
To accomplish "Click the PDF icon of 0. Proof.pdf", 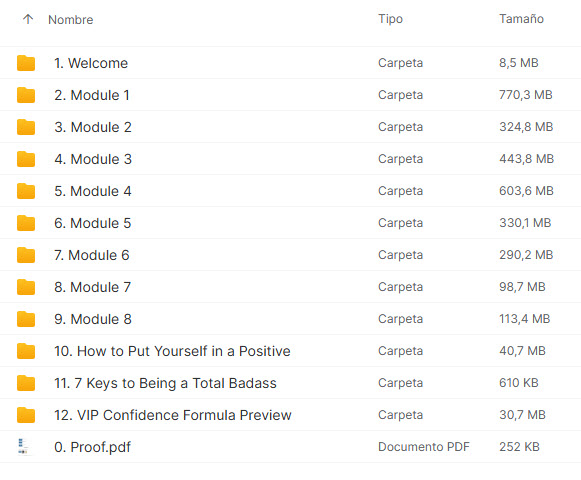I will click(x=23, y=447).
